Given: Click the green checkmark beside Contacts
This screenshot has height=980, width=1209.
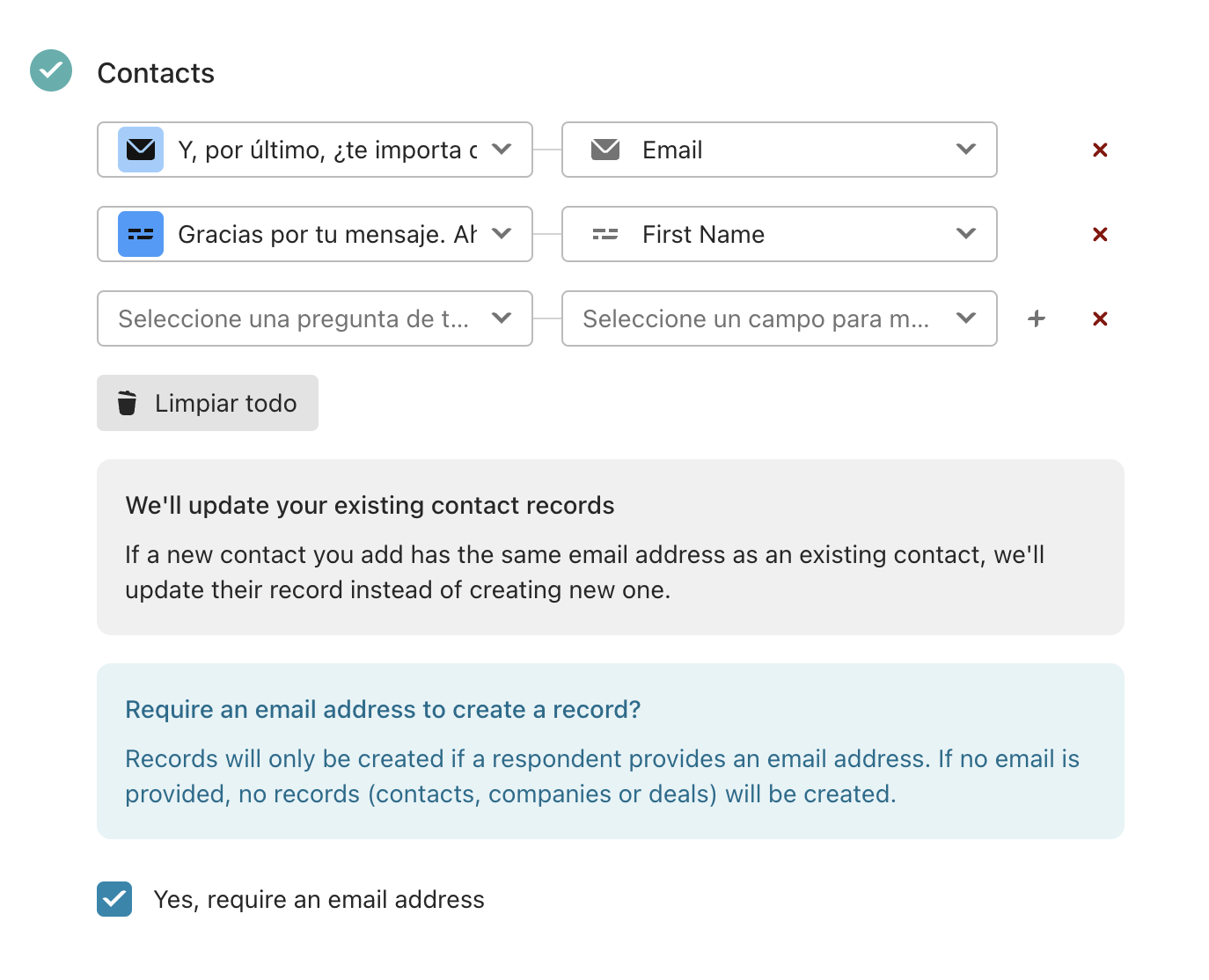Looking at the screenshot, I should tap(51, 70).
